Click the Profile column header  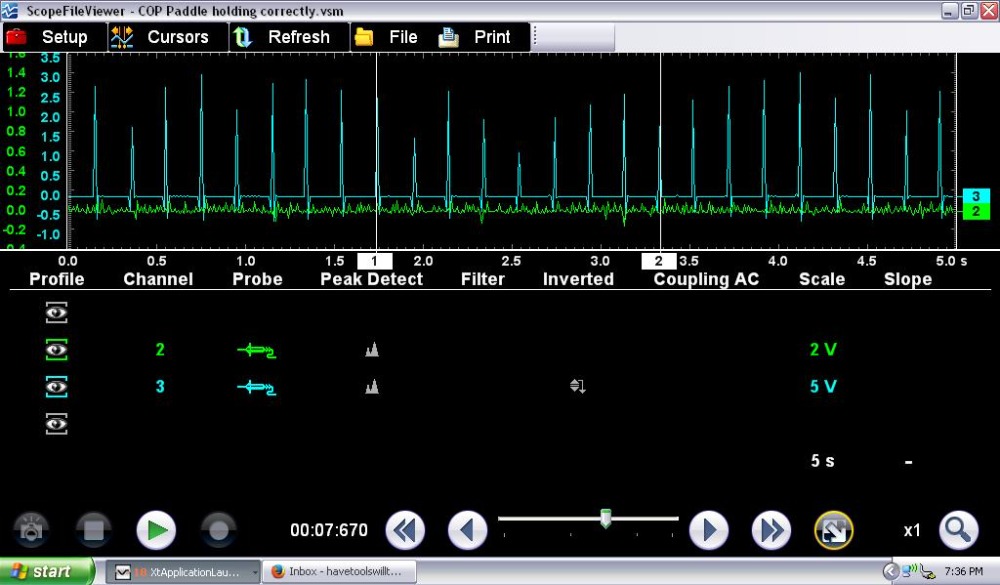coord(57,279)
